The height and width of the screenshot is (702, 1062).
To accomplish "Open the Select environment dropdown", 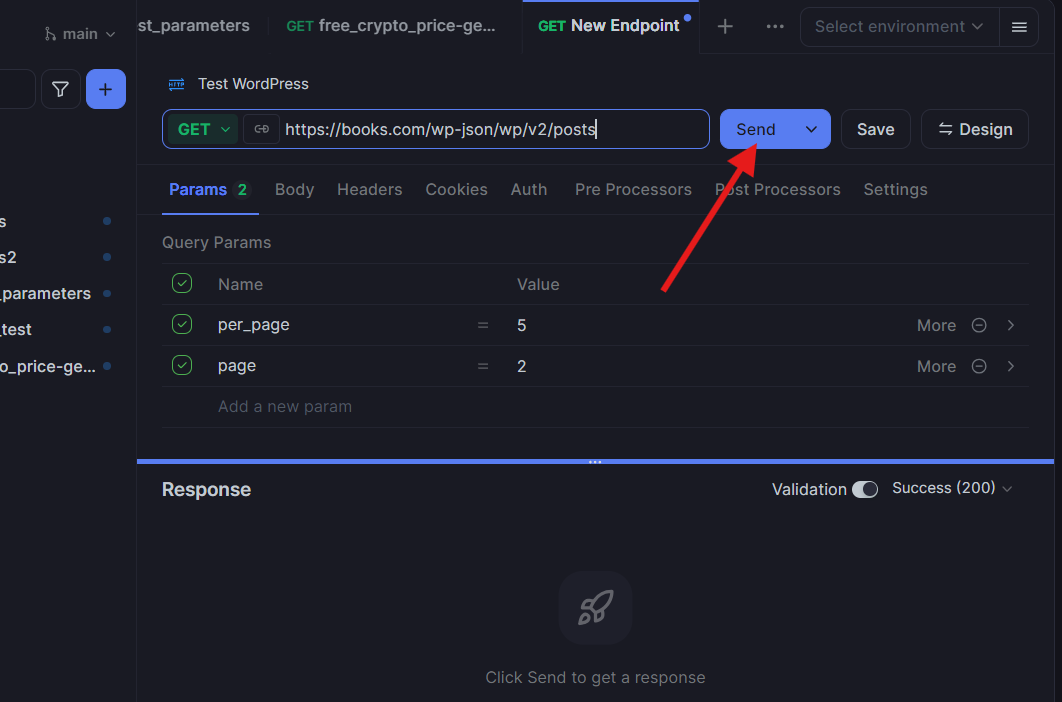I will click(898, 27).
